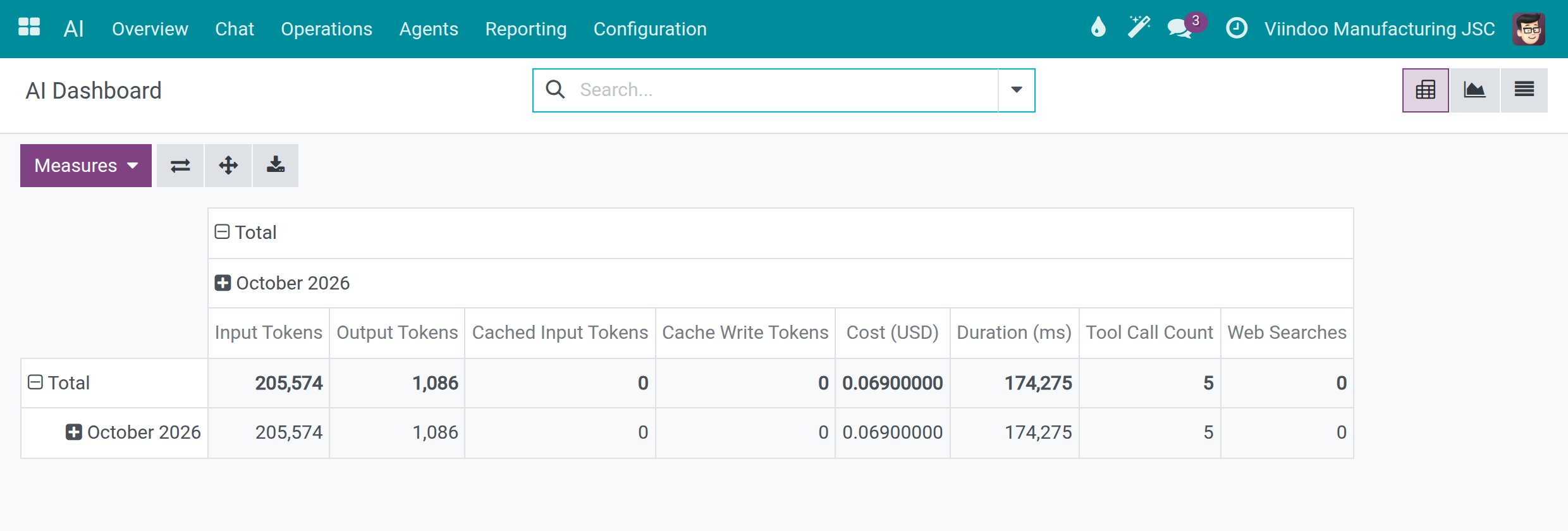Switch to the pivot table view
Screen dimensions: 1568x531
point(1425,90)
